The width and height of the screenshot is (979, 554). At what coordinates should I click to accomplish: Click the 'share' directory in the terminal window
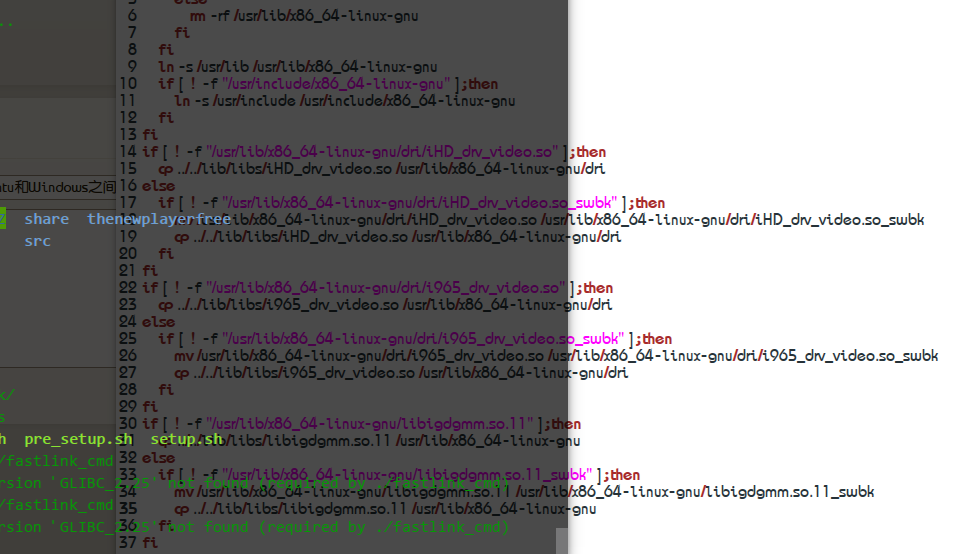coord(47,219)
